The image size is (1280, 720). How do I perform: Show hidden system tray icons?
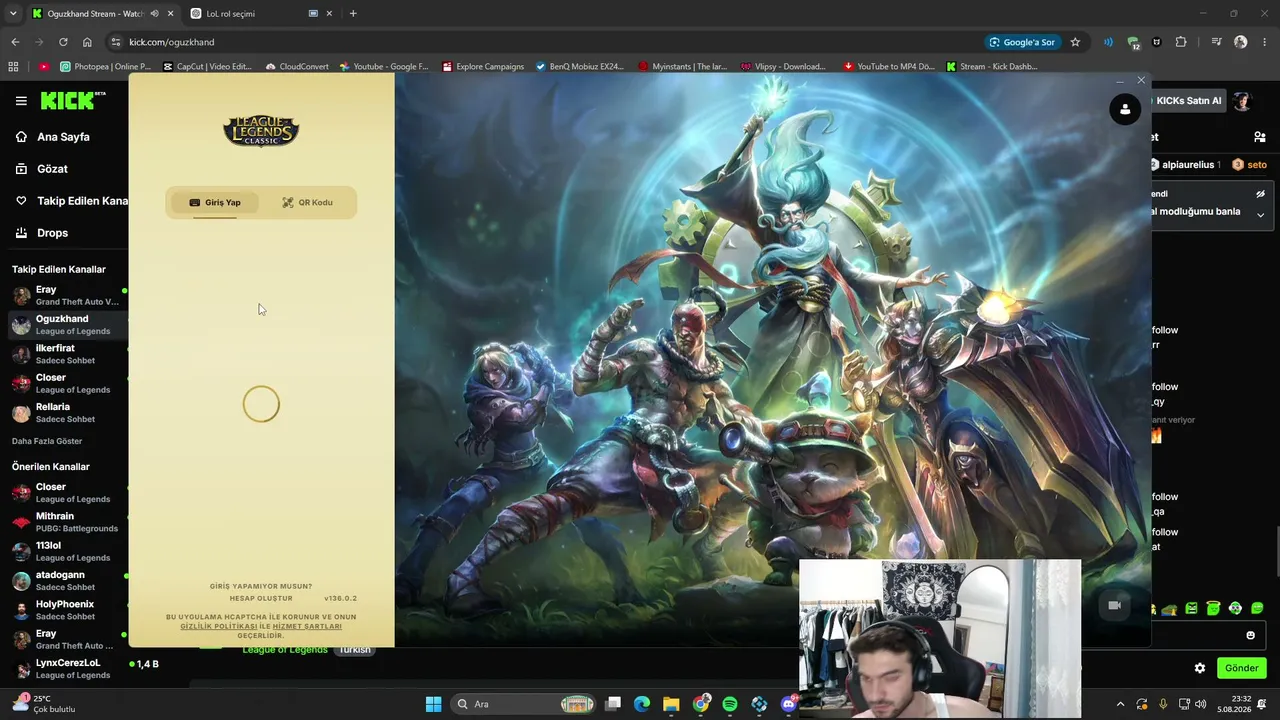[1120, 704]
